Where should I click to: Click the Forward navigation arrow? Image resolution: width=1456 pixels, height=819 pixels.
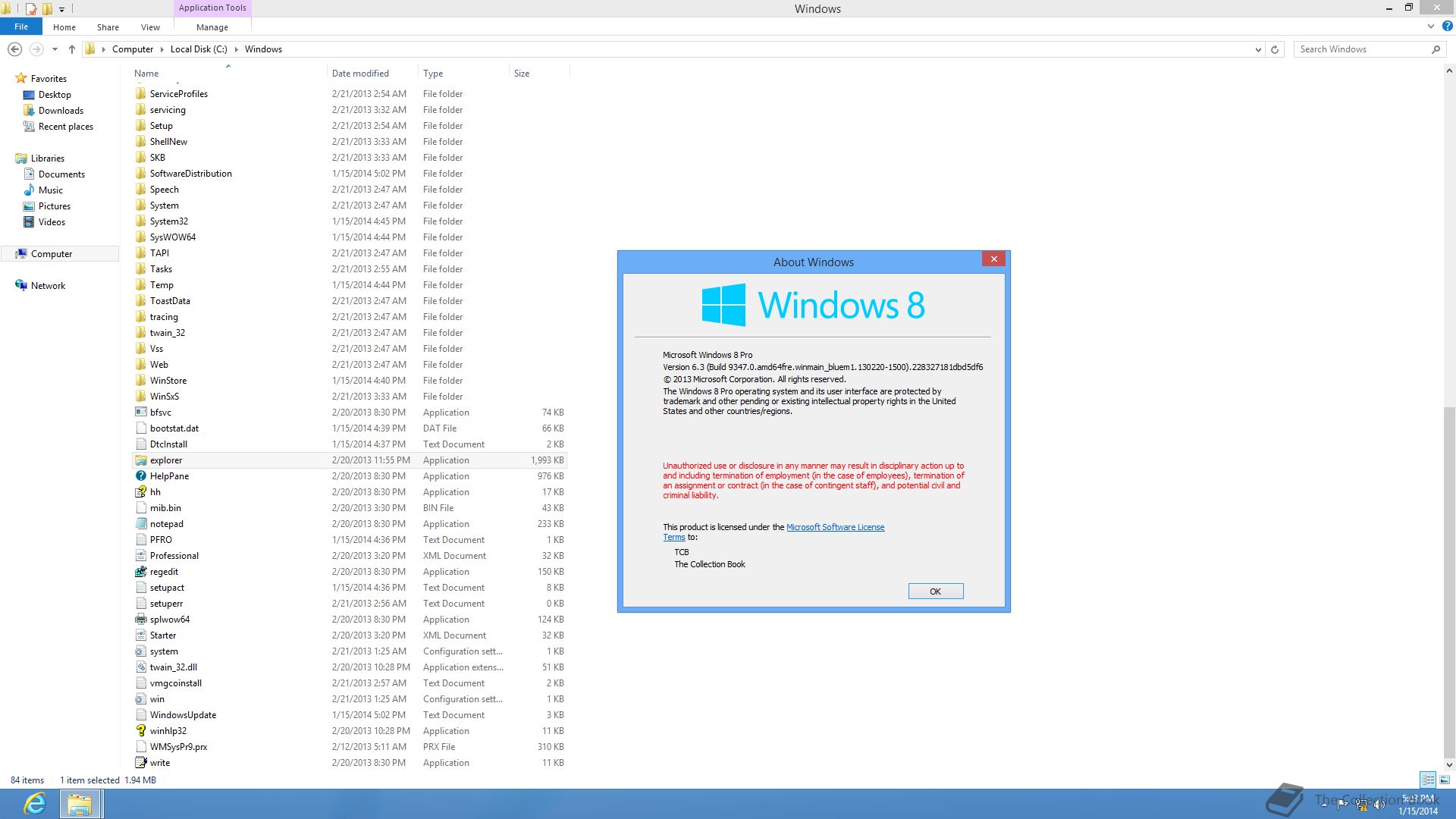click(x=36, y=49)
